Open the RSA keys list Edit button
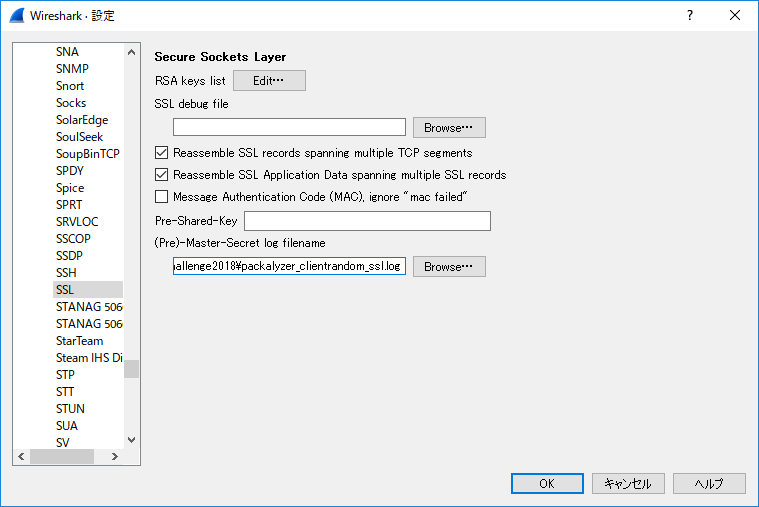Viewport: 759px width, 507px height. tap(269, 80)
